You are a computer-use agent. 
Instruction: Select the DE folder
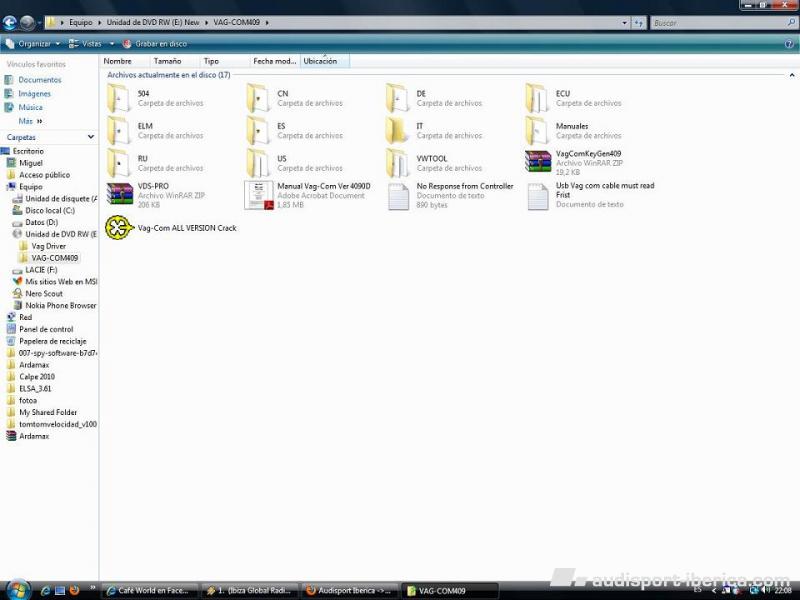435,98
